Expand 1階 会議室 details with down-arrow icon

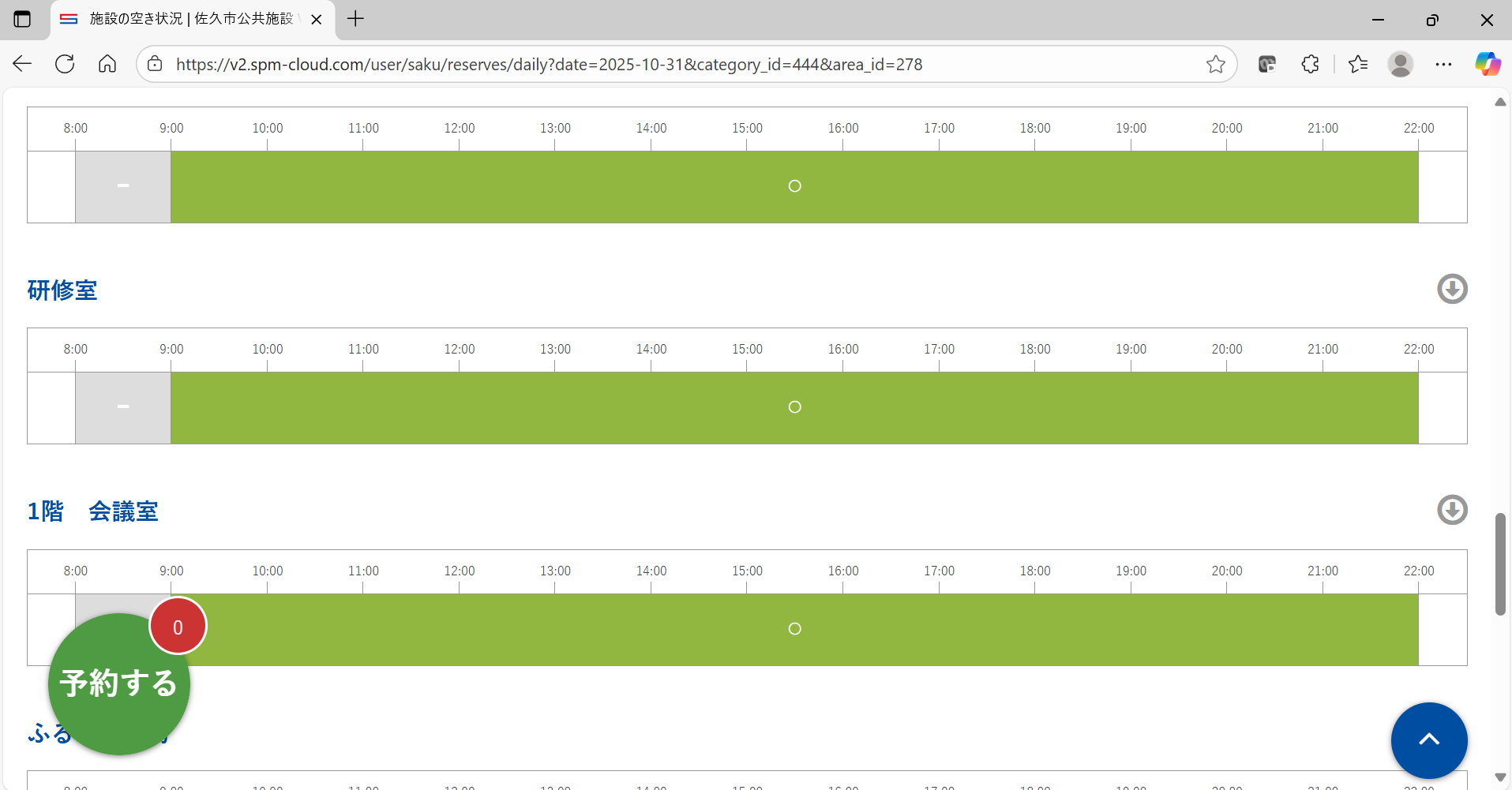pyautogui.click(x=1451, y=510)
